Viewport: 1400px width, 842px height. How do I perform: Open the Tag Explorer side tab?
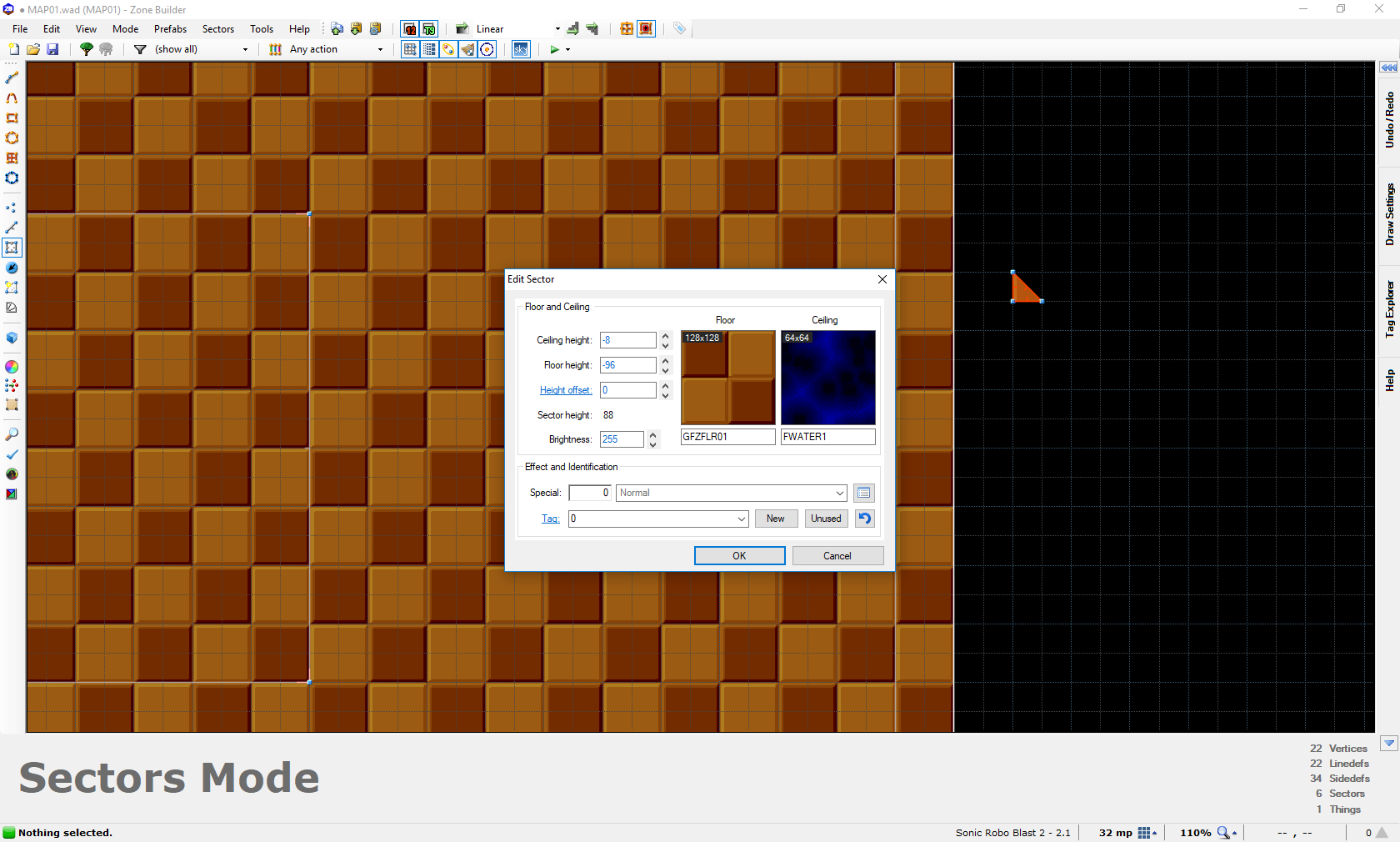1389,308
